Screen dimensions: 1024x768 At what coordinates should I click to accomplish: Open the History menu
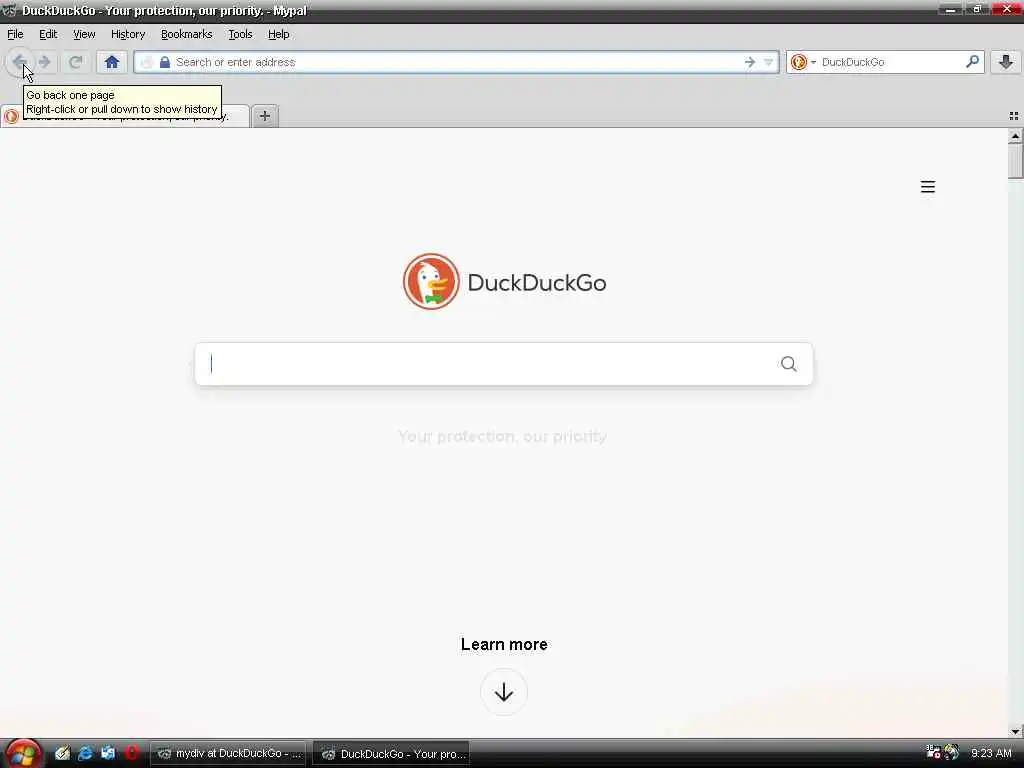(x=127, y=34)
